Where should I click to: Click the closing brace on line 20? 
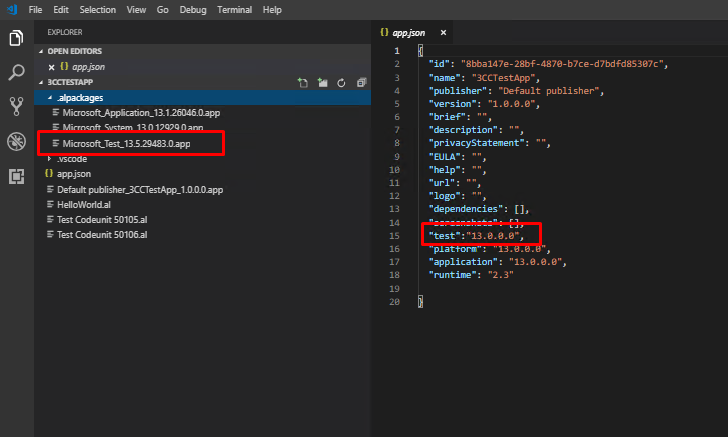coord(420,302)
